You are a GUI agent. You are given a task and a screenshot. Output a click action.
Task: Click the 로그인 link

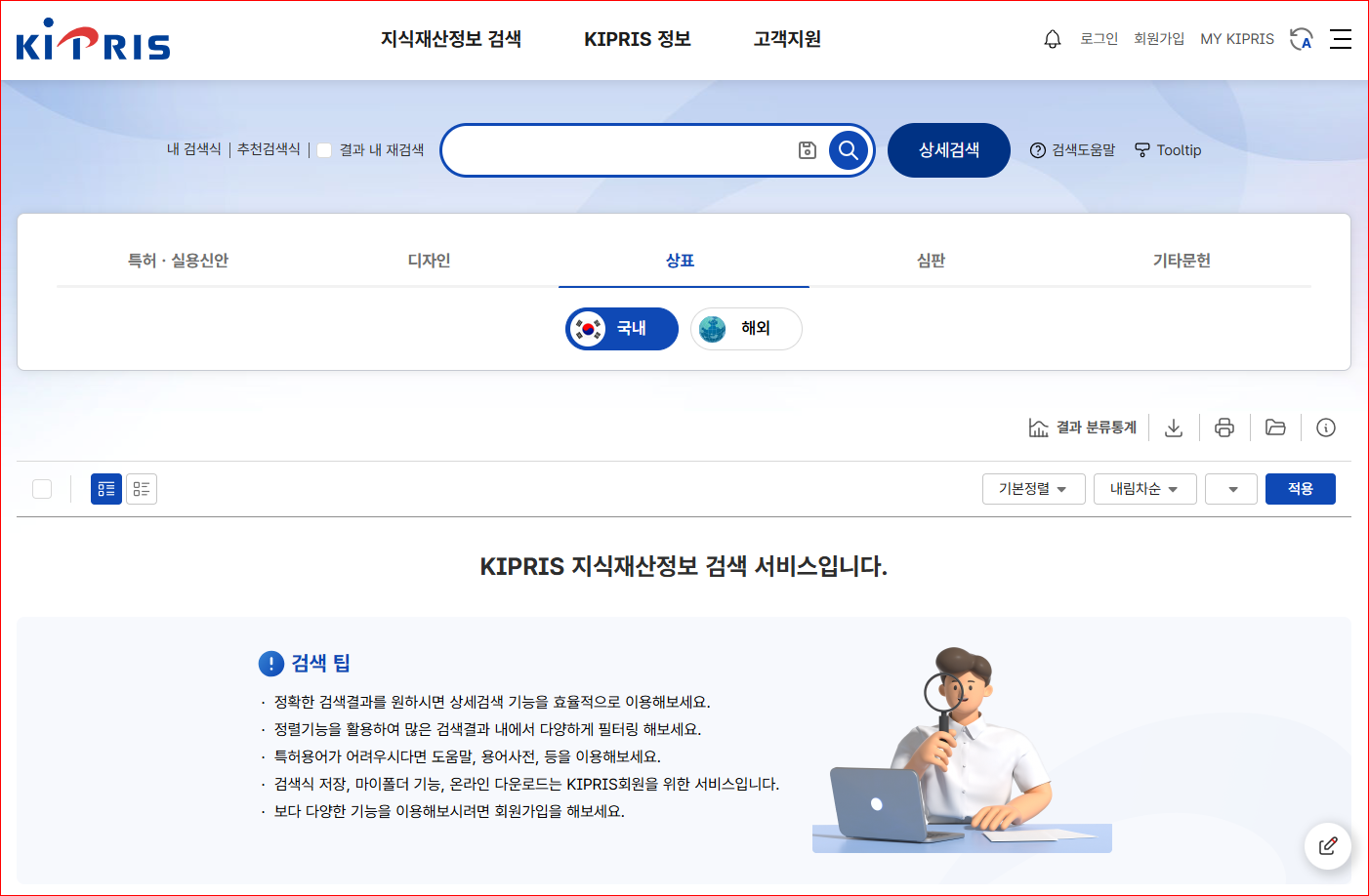click(1099, 39)
